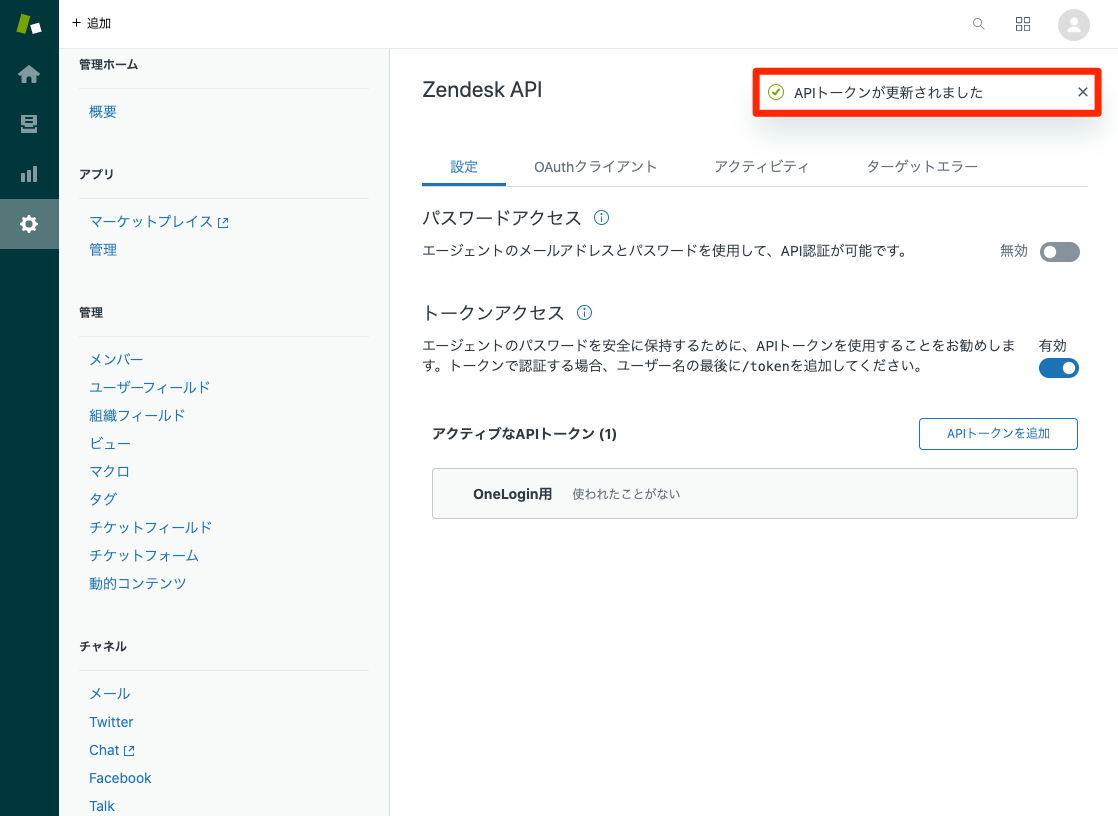
Task: Click the 使われたことがない status text
Action: 626,494
